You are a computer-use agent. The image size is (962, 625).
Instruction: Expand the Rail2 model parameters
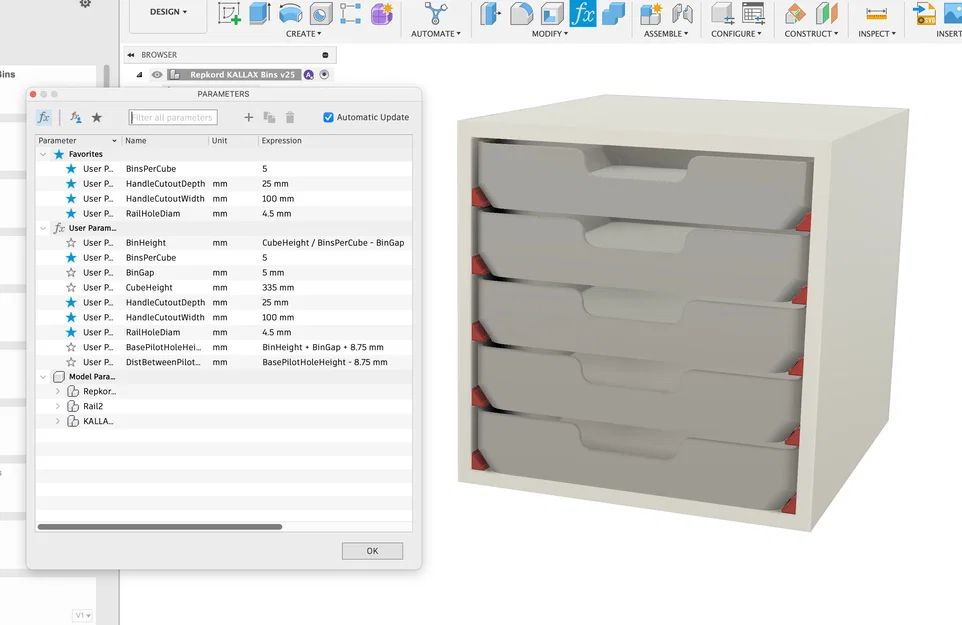click(x=57, y=406)
